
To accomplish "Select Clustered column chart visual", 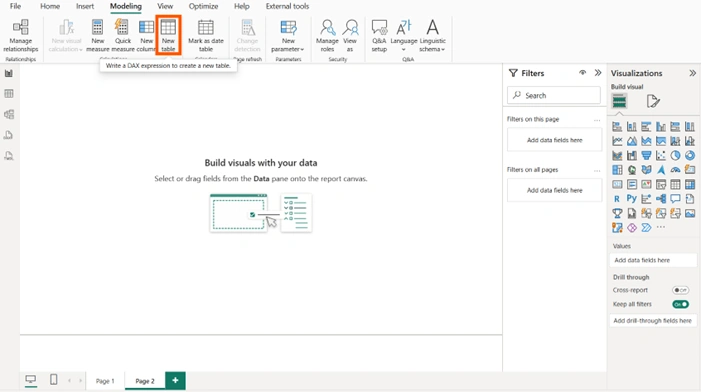I will coord(661,127).
